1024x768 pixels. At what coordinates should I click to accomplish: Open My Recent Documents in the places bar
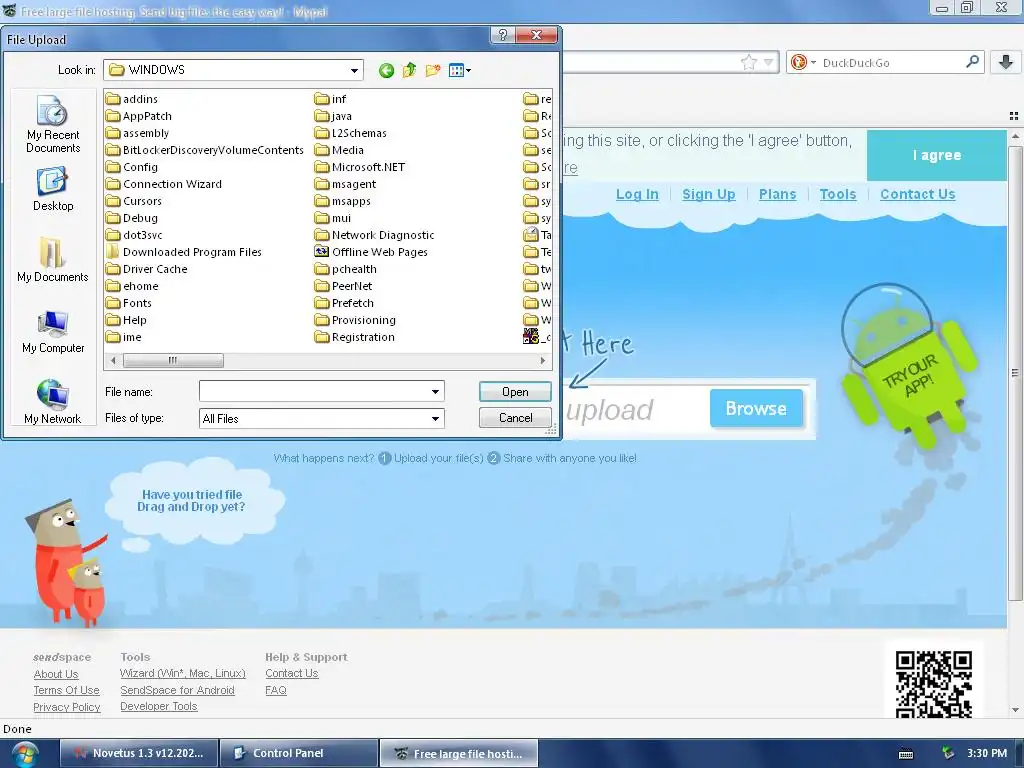click(53, 123)
